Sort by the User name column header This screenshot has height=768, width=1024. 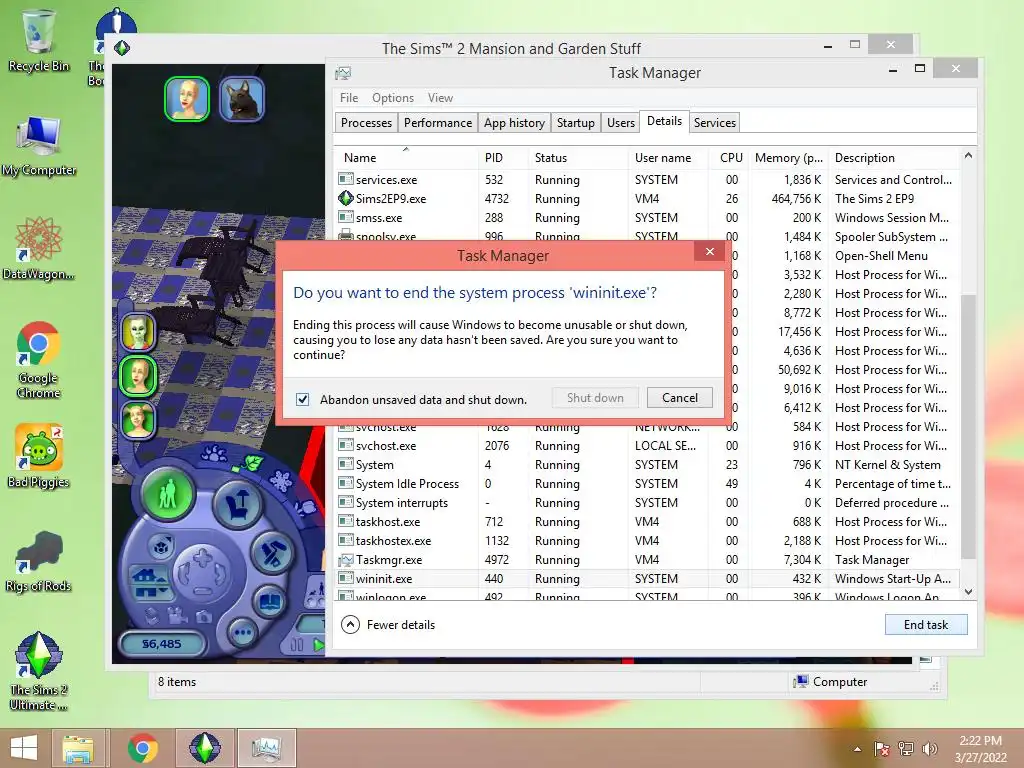(x=668, y=157)
